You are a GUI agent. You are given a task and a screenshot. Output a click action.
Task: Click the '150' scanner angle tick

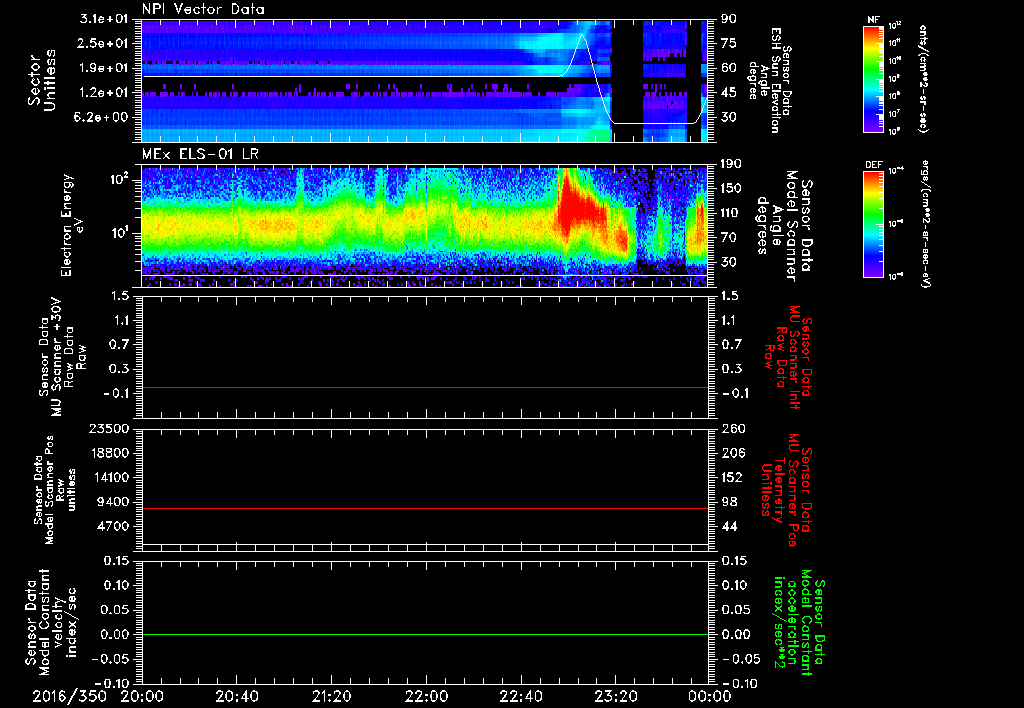click(731, 188)
